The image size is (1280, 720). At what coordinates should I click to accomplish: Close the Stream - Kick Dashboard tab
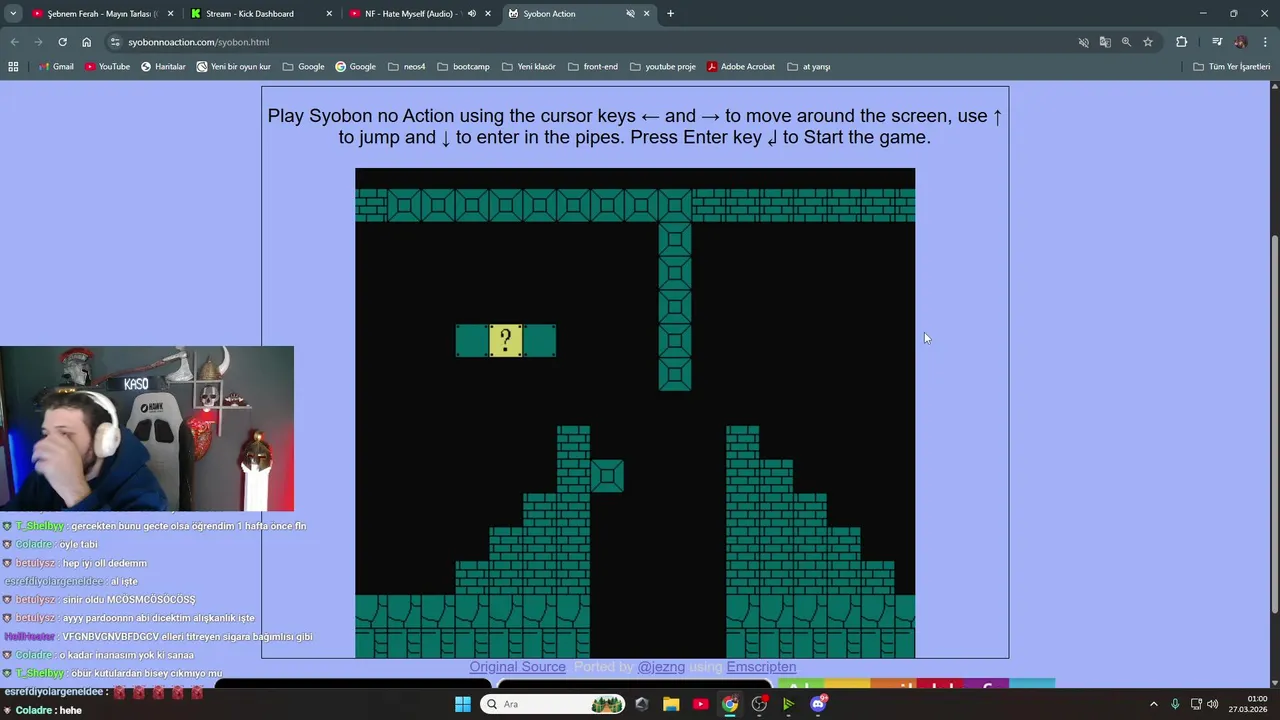pos(330,14)
